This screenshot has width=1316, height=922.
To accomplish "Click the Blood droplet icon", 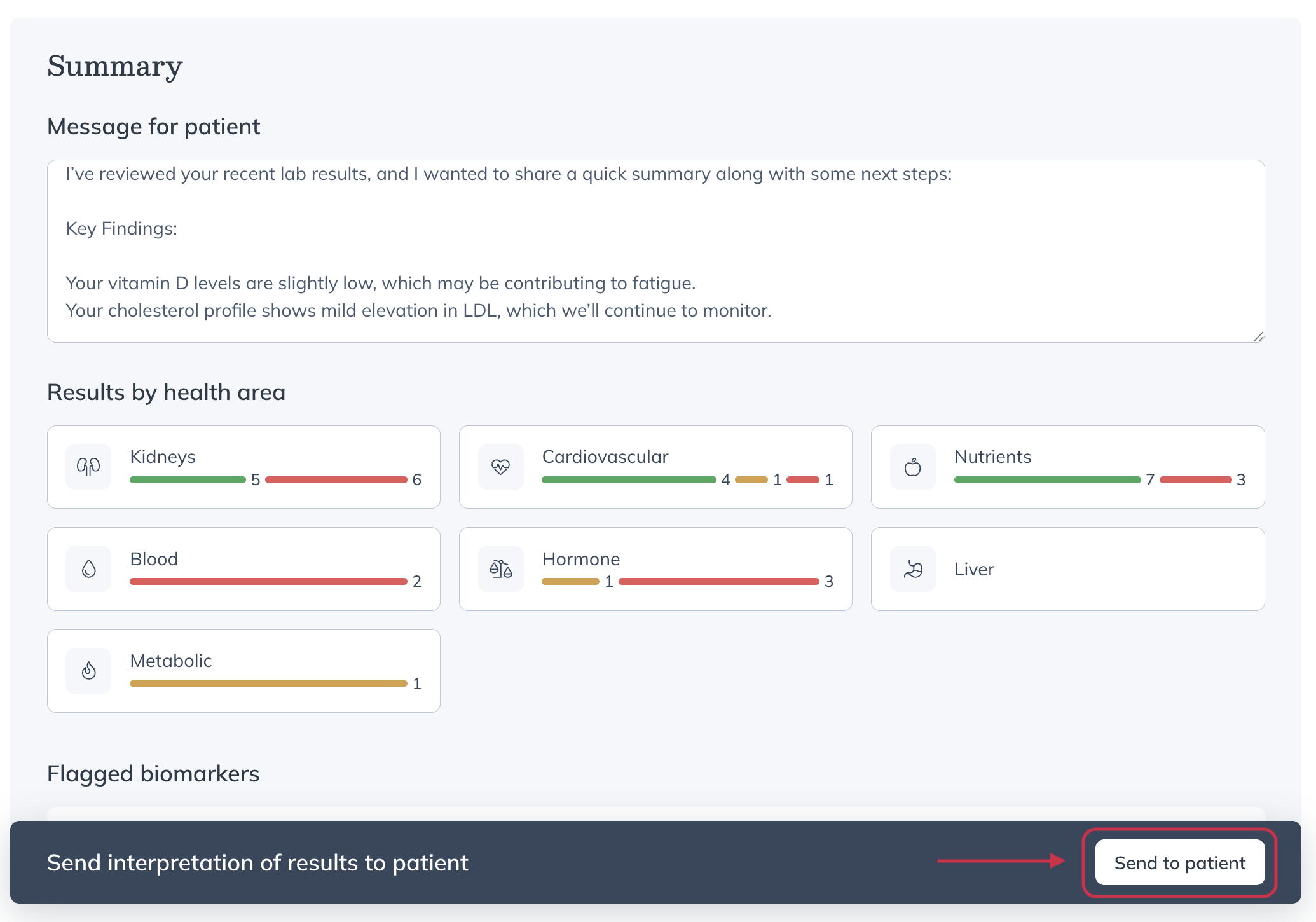I will (x=88, y=569).
